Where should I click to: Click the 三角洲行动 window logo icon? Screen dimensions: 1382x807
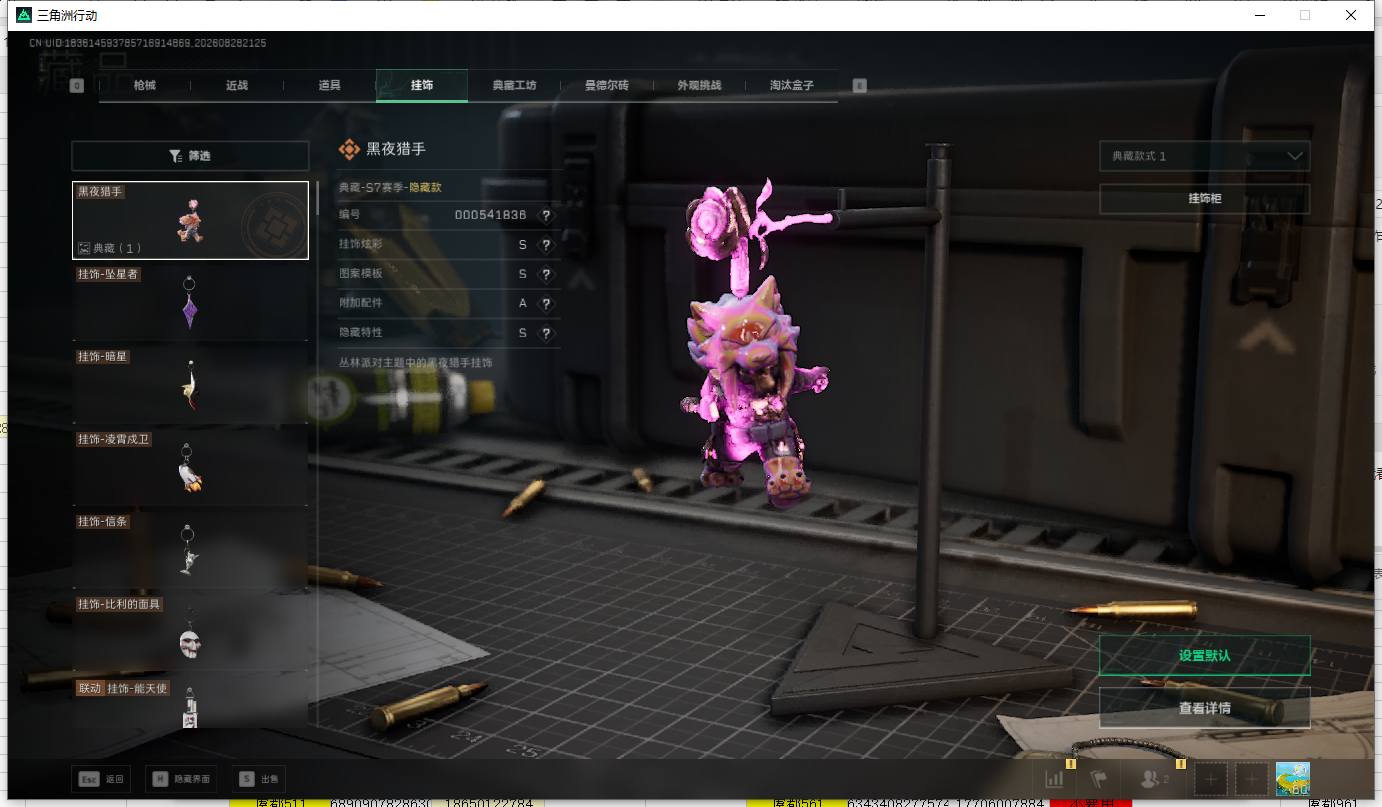pyautogui.click(x=23, y=15)
